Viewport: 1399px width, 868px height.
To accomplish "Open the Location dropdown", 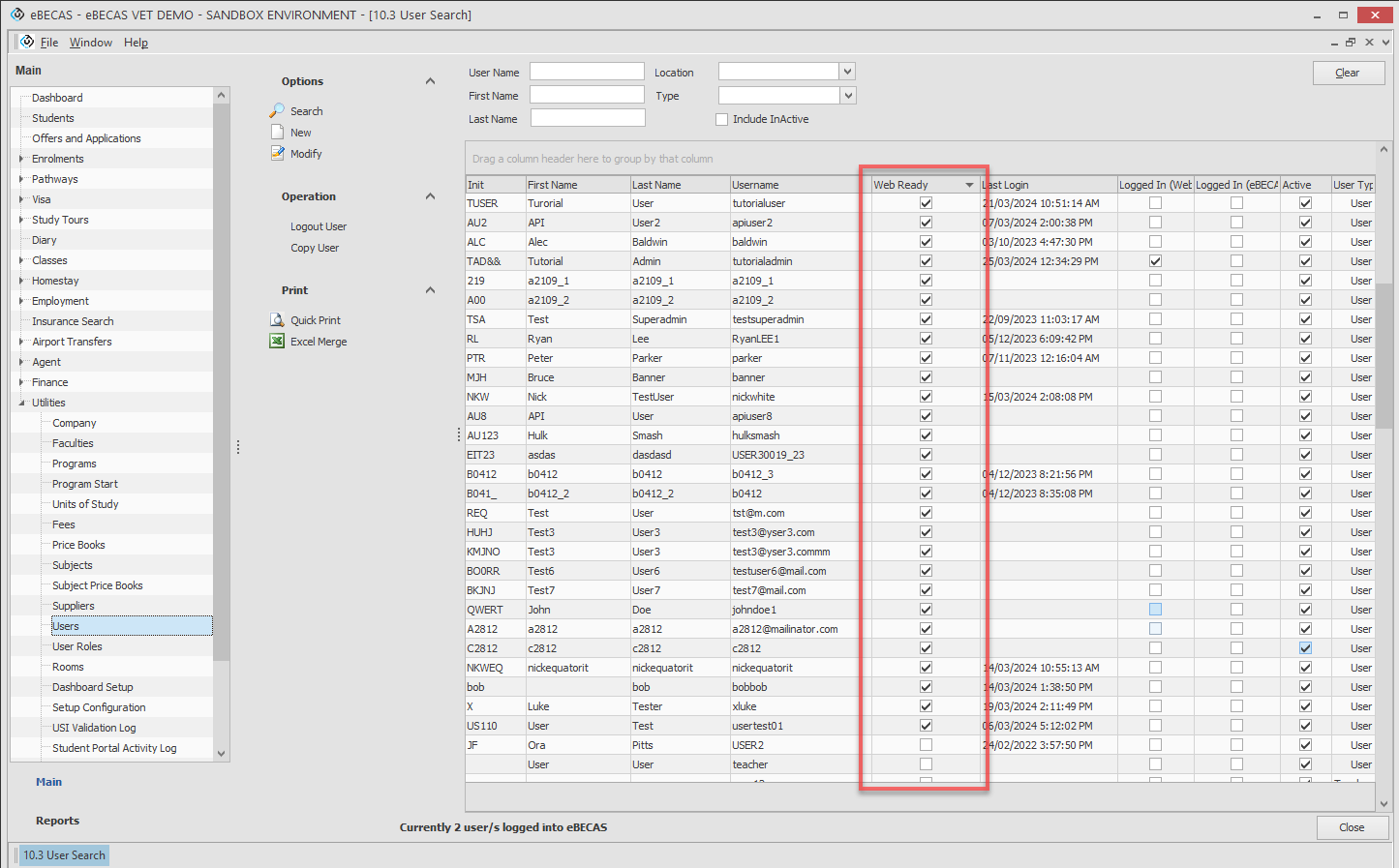I will [x=847, y=72].
